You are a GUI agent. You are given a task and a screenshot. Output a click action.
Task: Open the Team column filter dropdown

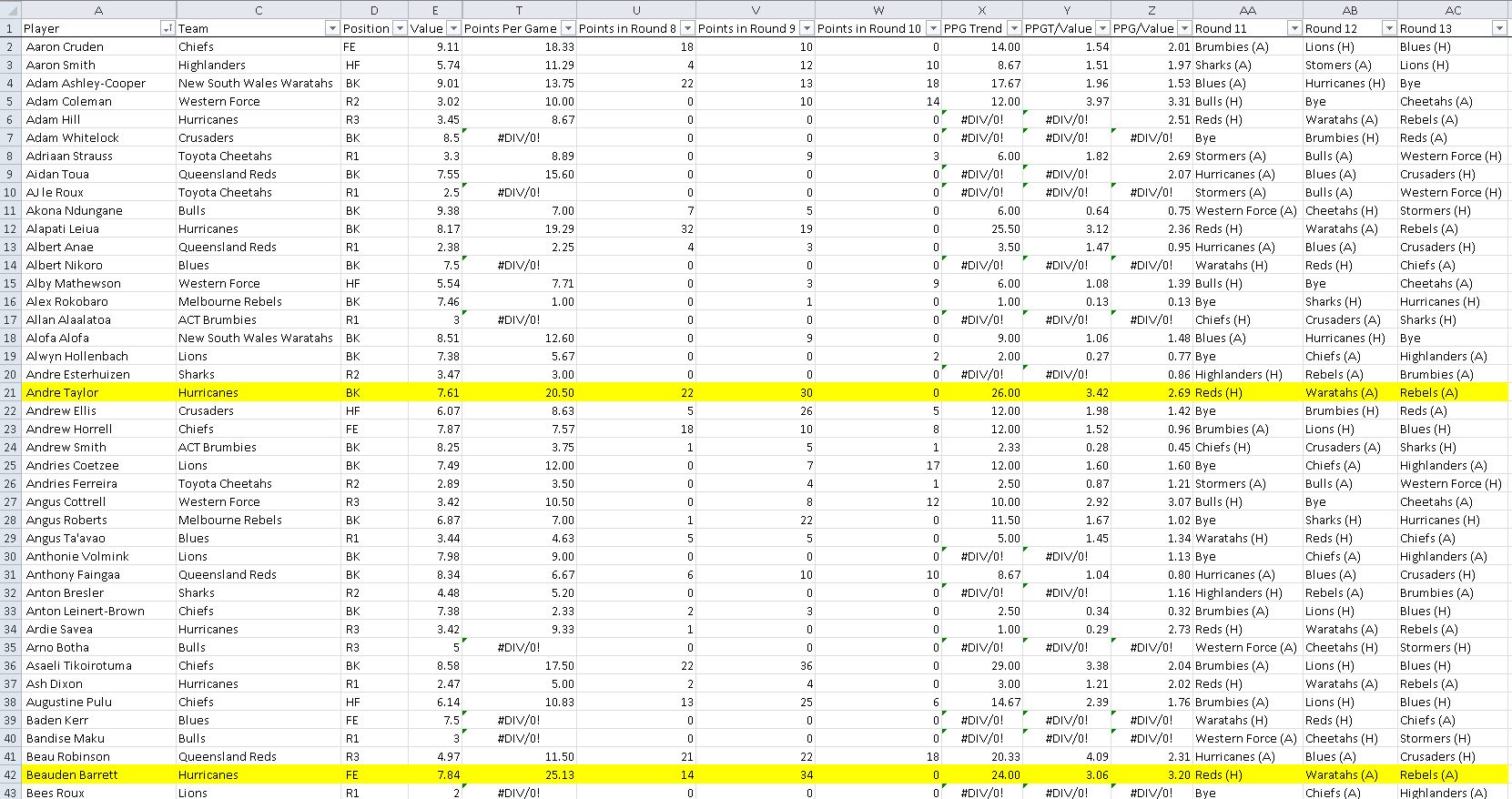(x=331, y=28)
